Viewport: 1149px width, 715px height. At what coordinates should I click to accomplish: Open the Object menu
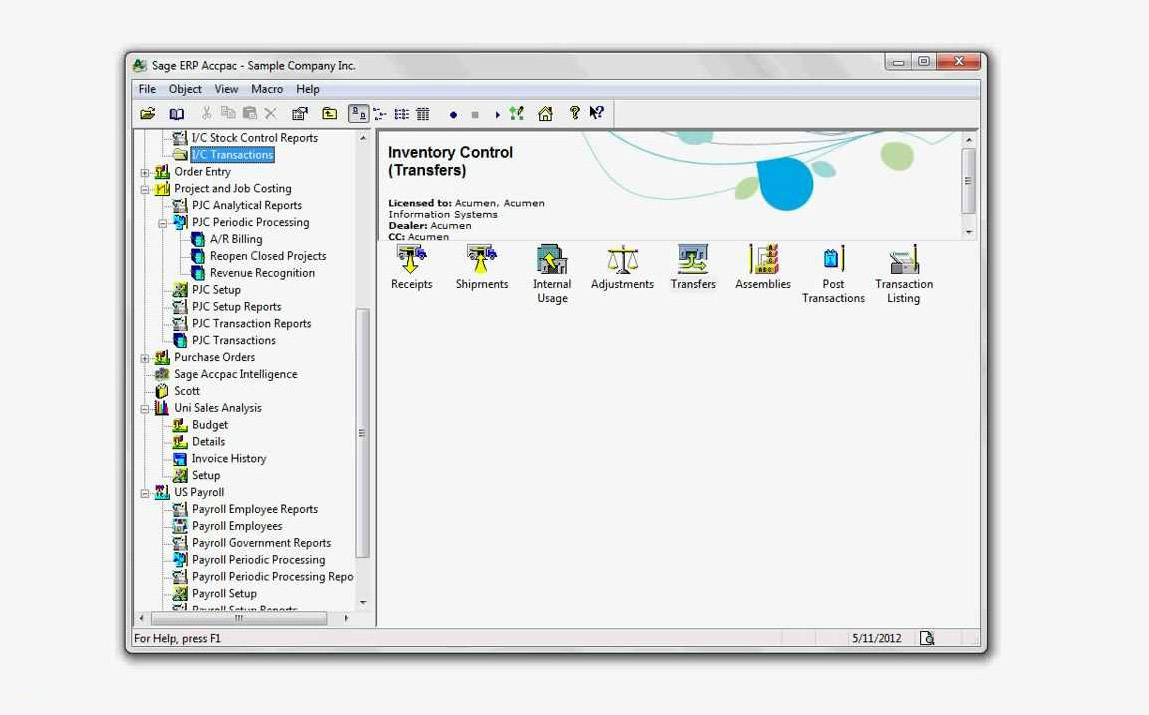click(185, 89)
